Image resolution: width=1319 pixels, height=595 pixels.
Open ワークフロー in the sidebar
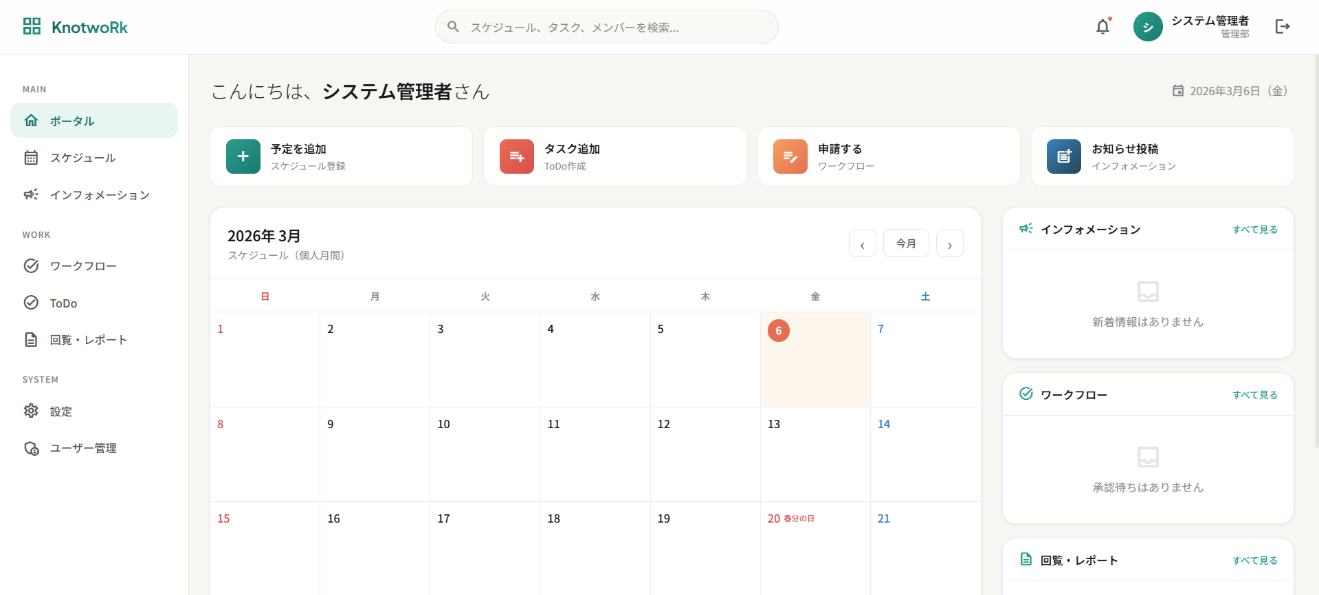[94, 266]
